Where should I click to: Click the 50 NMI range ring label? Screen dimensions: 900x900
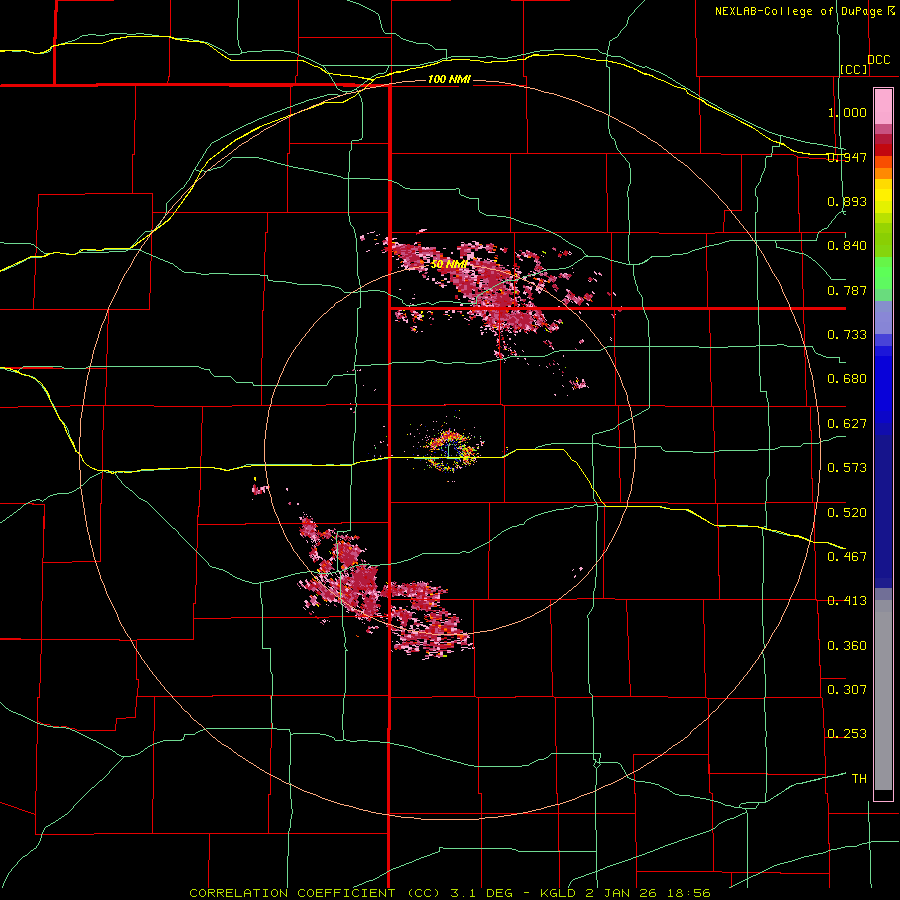[x=449, y=264]
